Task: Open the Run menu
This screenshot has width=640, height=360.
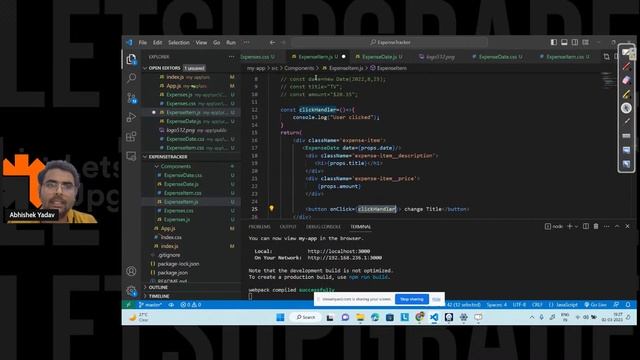Action: click(x=231, y=42)
